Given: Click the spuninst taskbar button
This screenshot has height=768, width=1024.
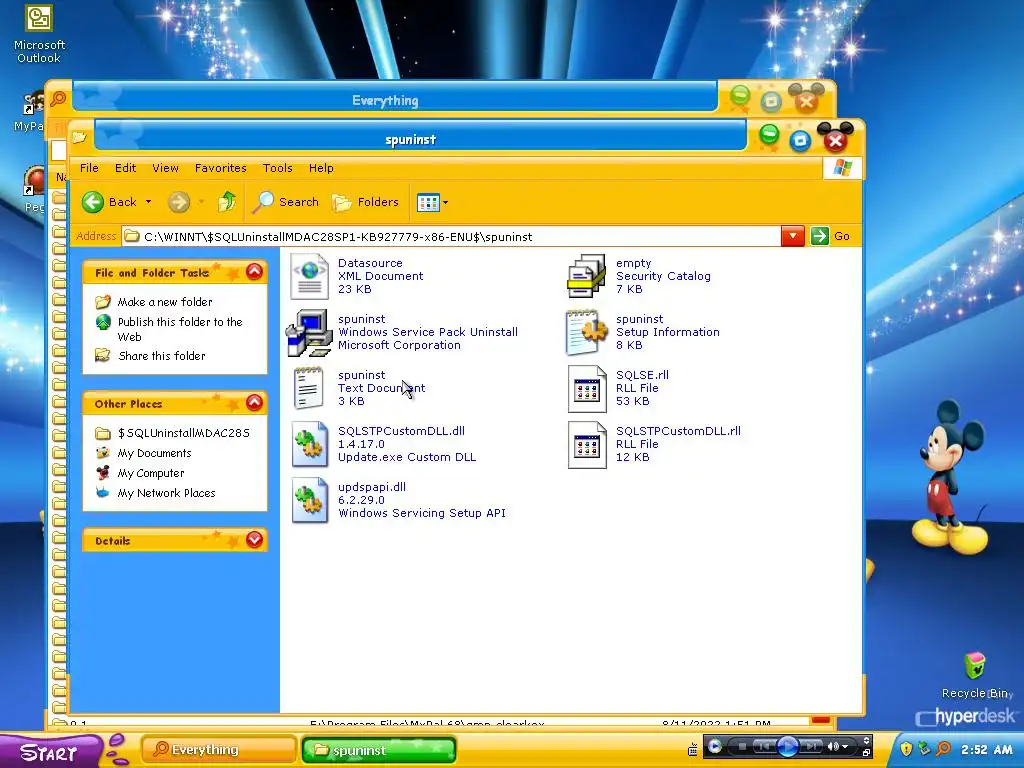Looking at the screenshot, I should pyautogui.click(x=378, y=750).
